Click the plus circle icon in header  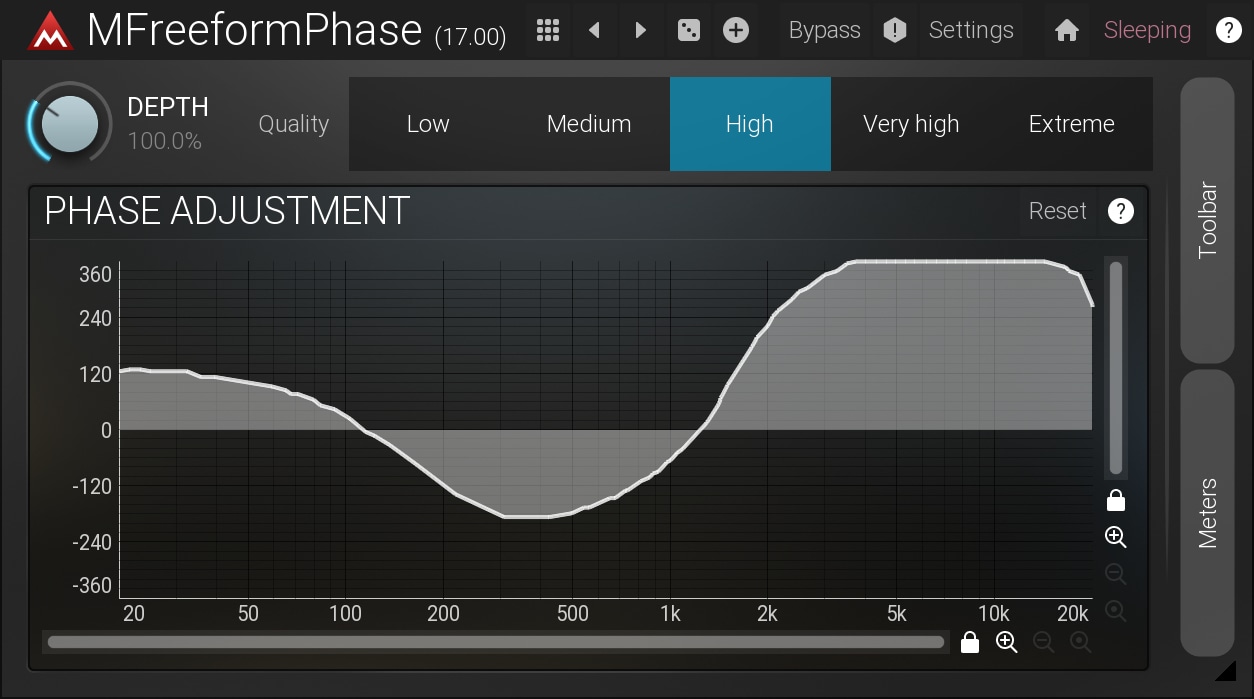pos(736,30)
